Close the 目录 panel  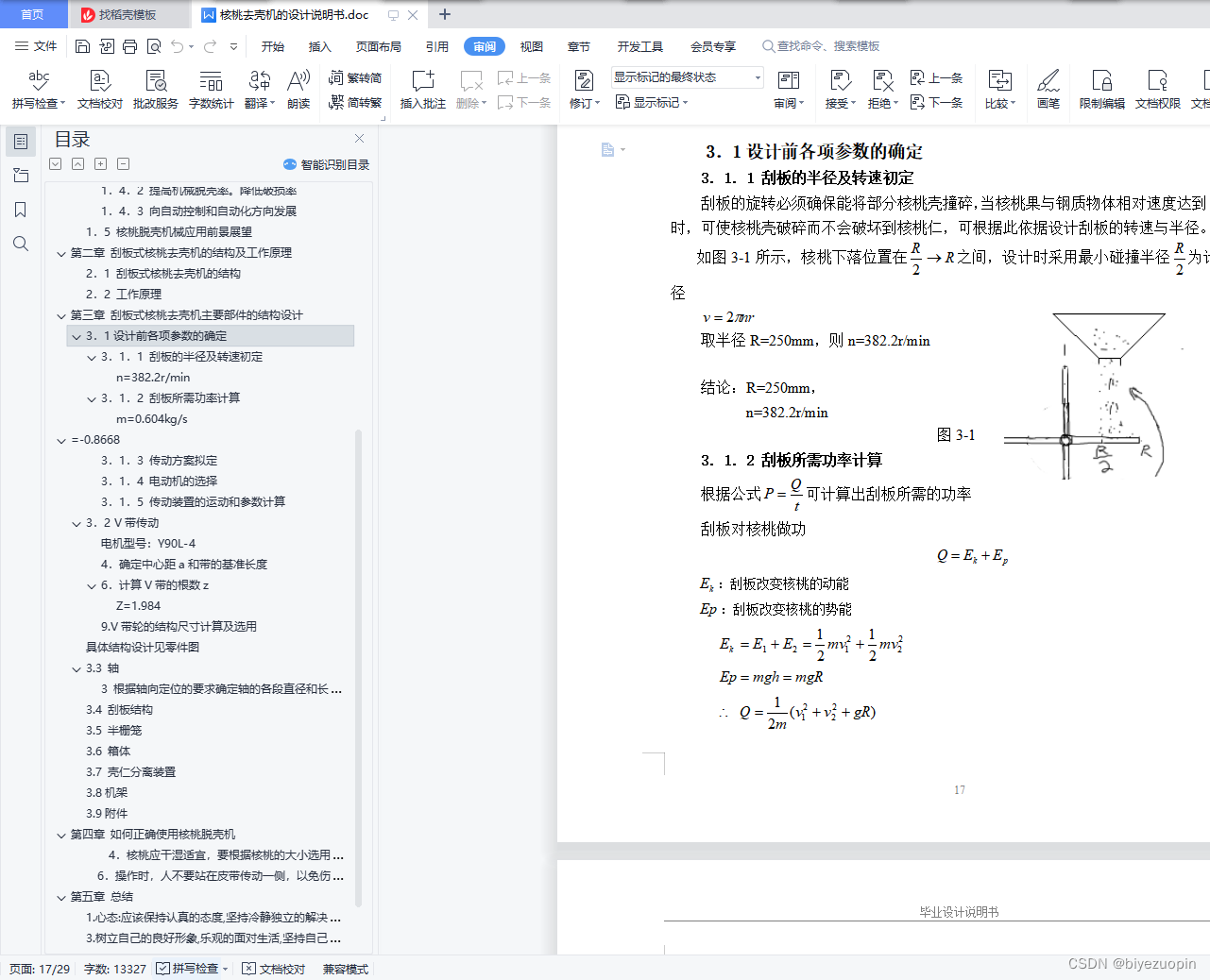click(359, 139)
